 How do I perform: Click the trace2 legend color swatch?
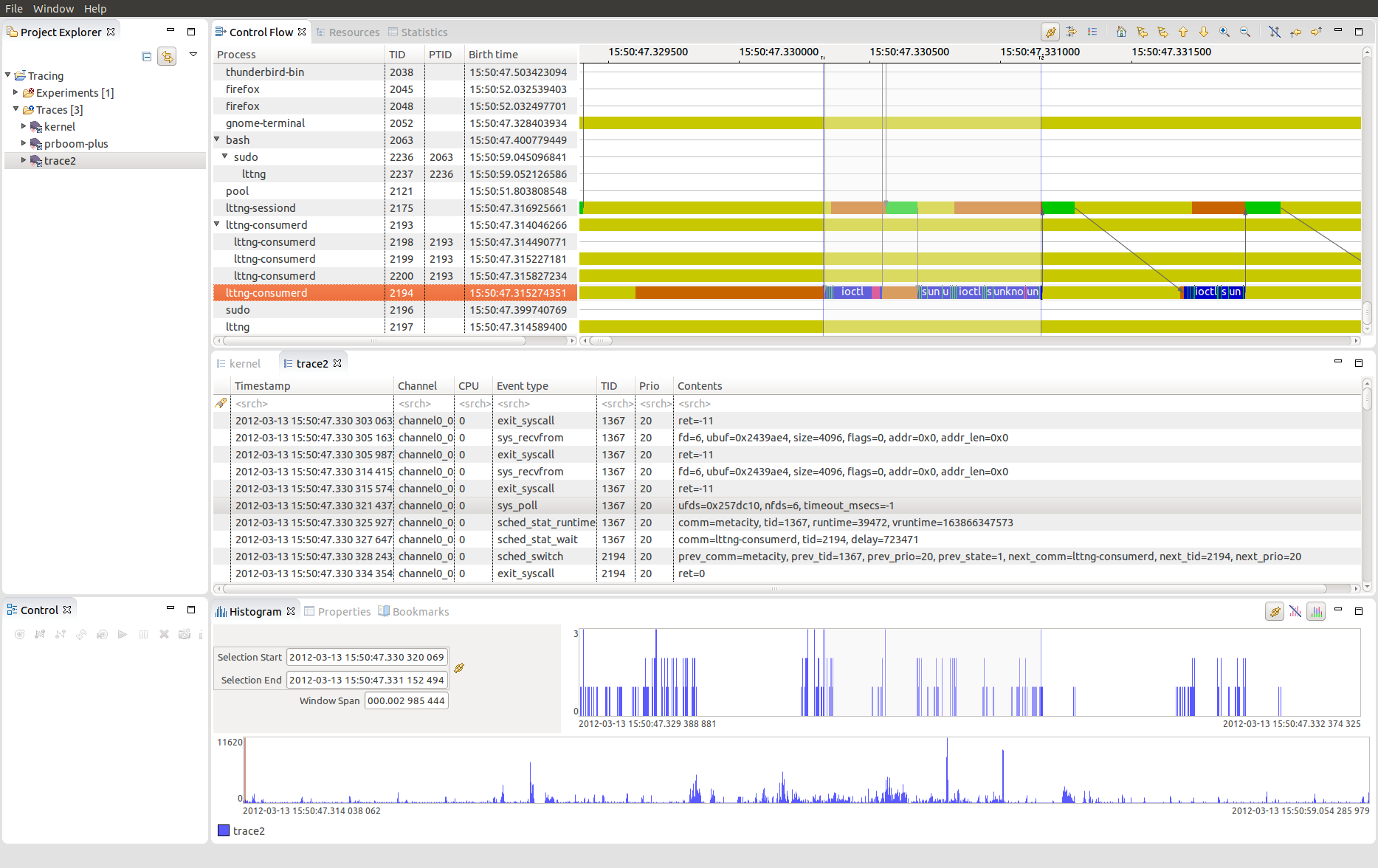[224, 830]
